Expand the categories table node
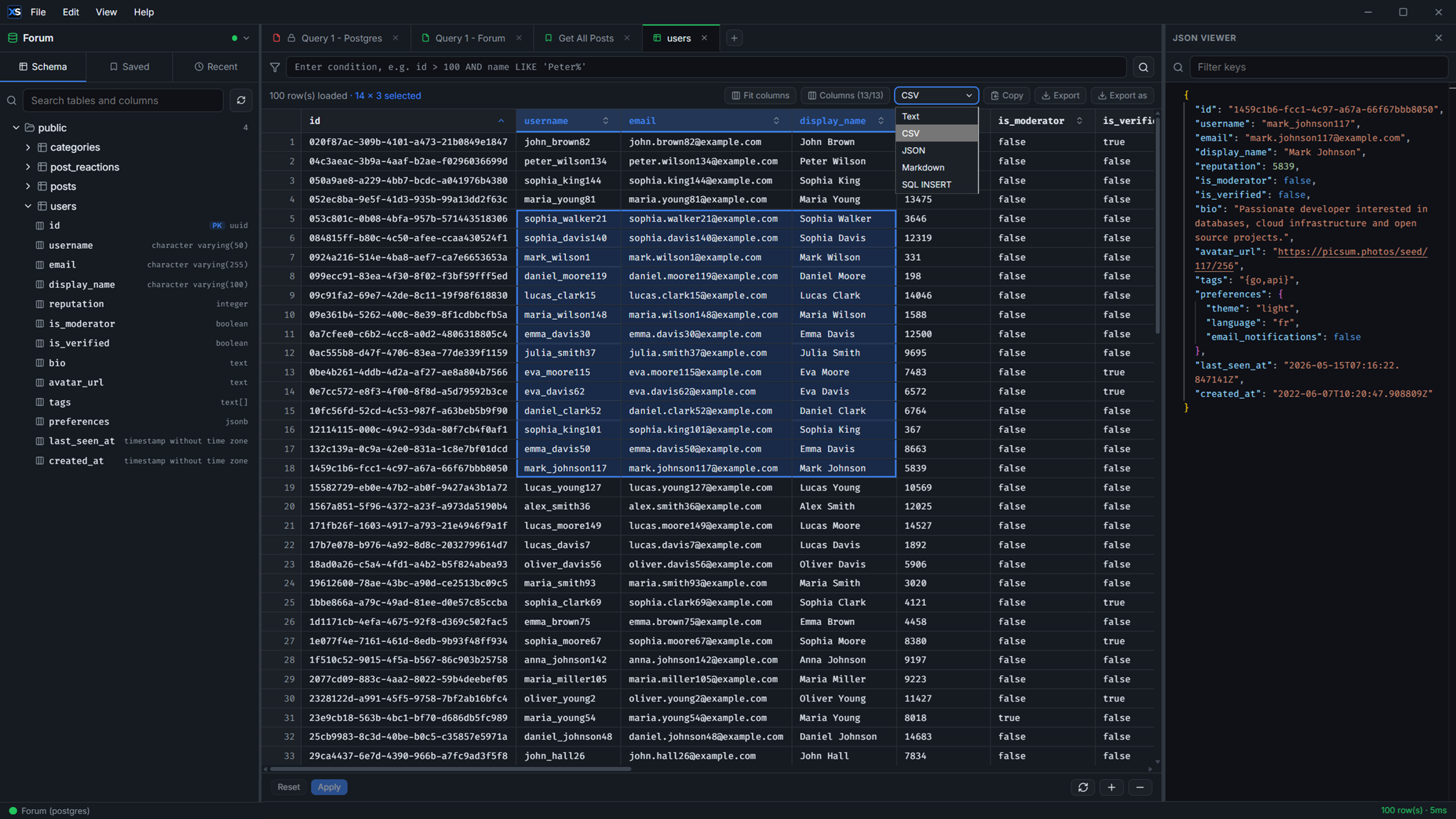 tap(28, 147)
